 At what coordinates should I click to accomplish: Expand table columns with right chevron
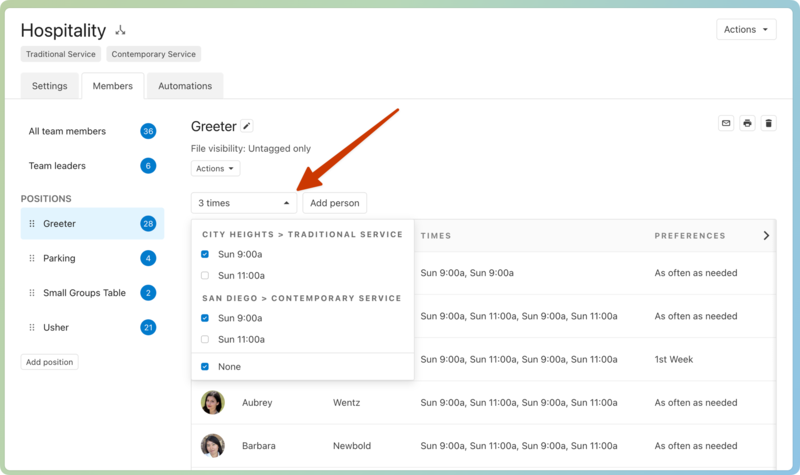click(766, 236)
